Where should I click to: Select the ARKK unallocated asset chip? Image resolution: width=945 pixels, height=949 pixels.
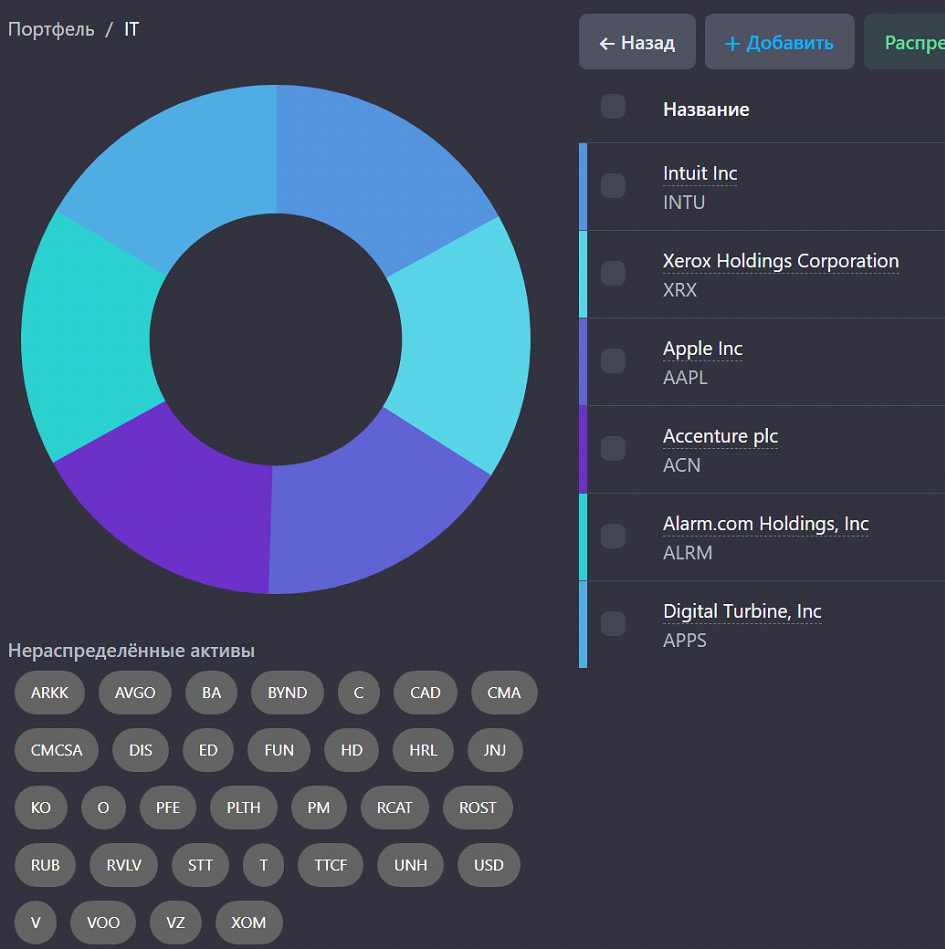tap(50, 692)
